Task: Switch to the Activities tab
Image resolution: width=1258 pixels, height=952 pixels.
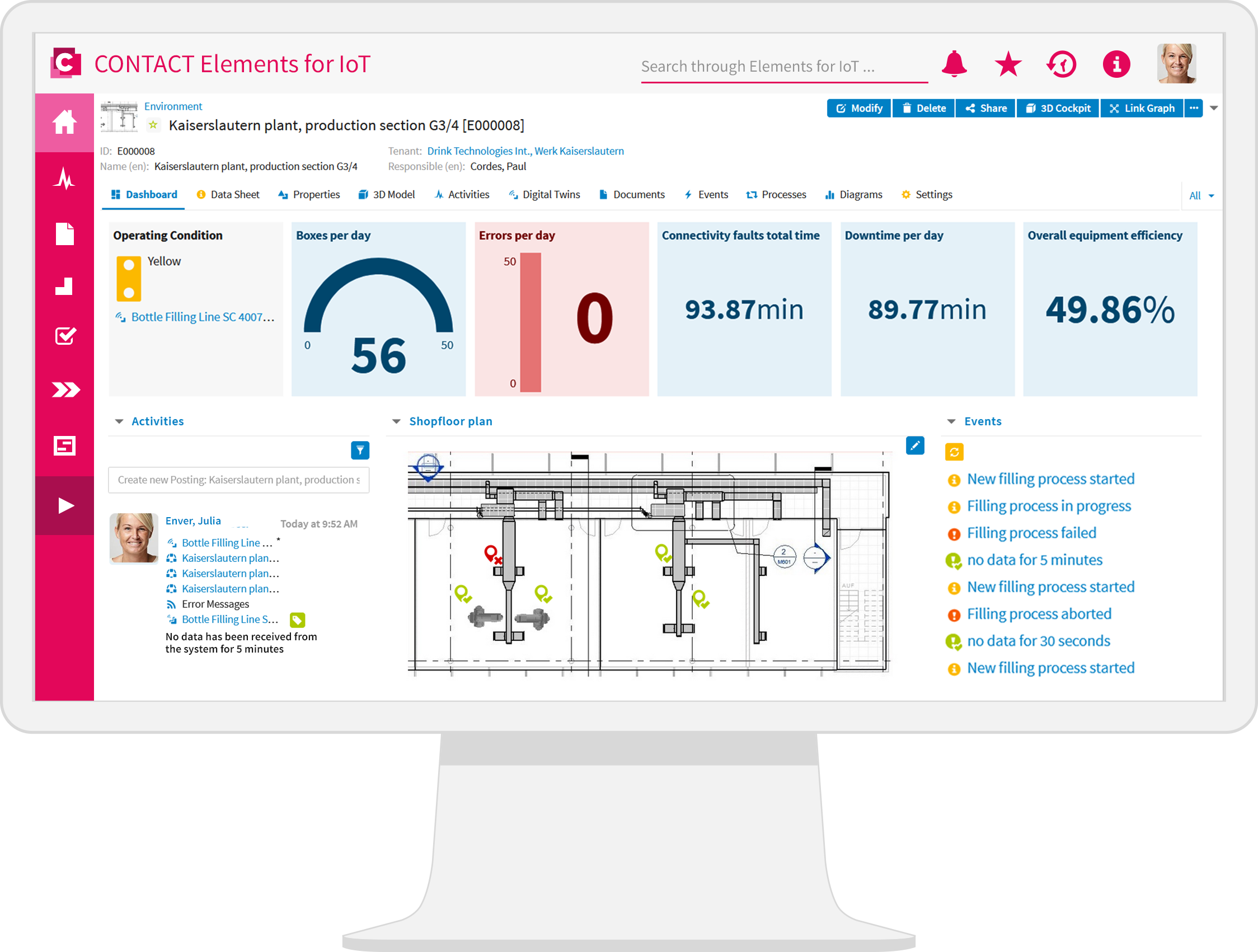Action: click(461, 195)
